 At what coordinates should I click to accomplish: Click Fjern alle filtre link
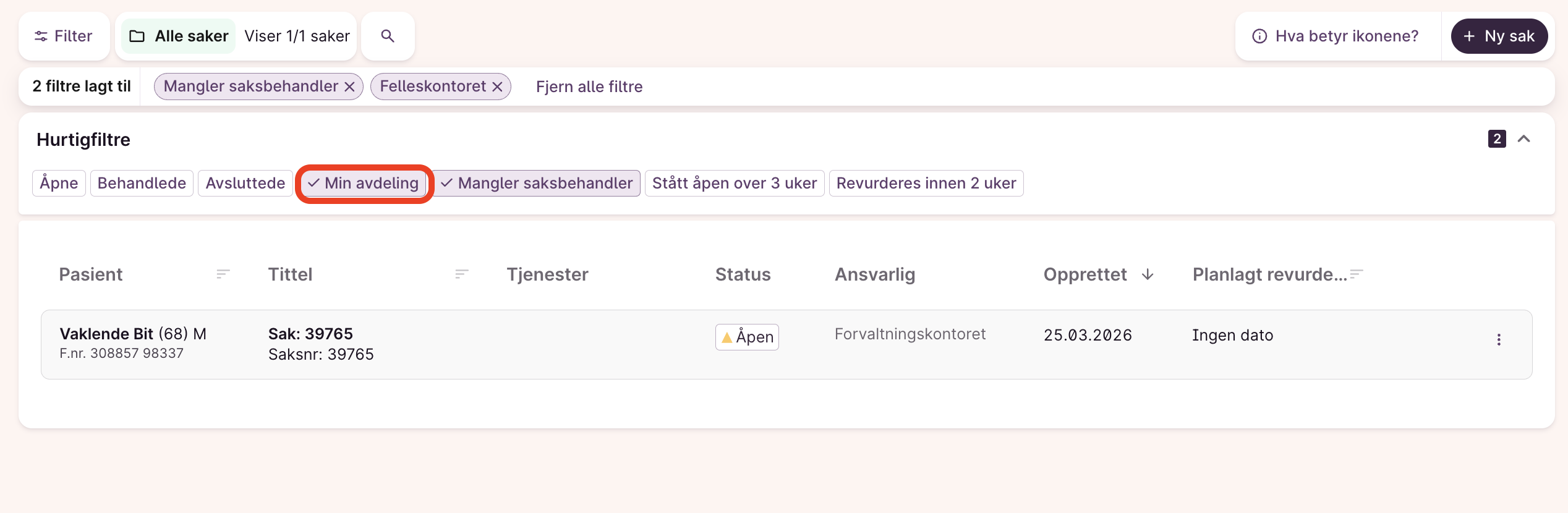click(x=589, y=87)
